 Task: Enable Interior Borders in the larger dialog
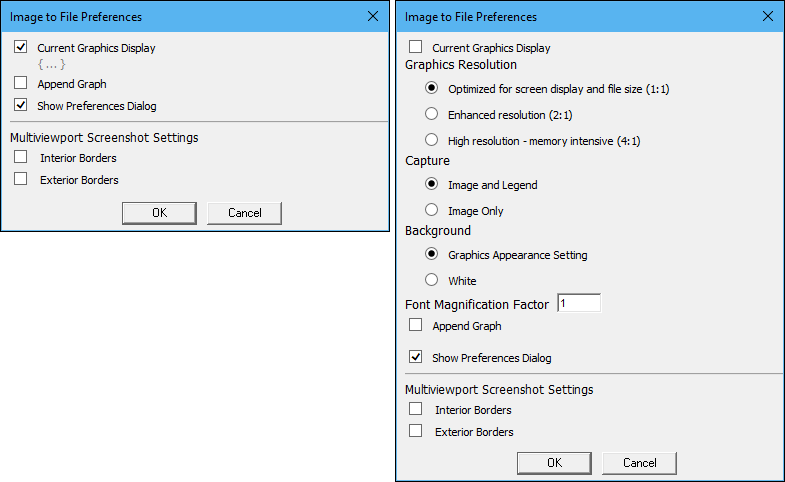point(416,409)
